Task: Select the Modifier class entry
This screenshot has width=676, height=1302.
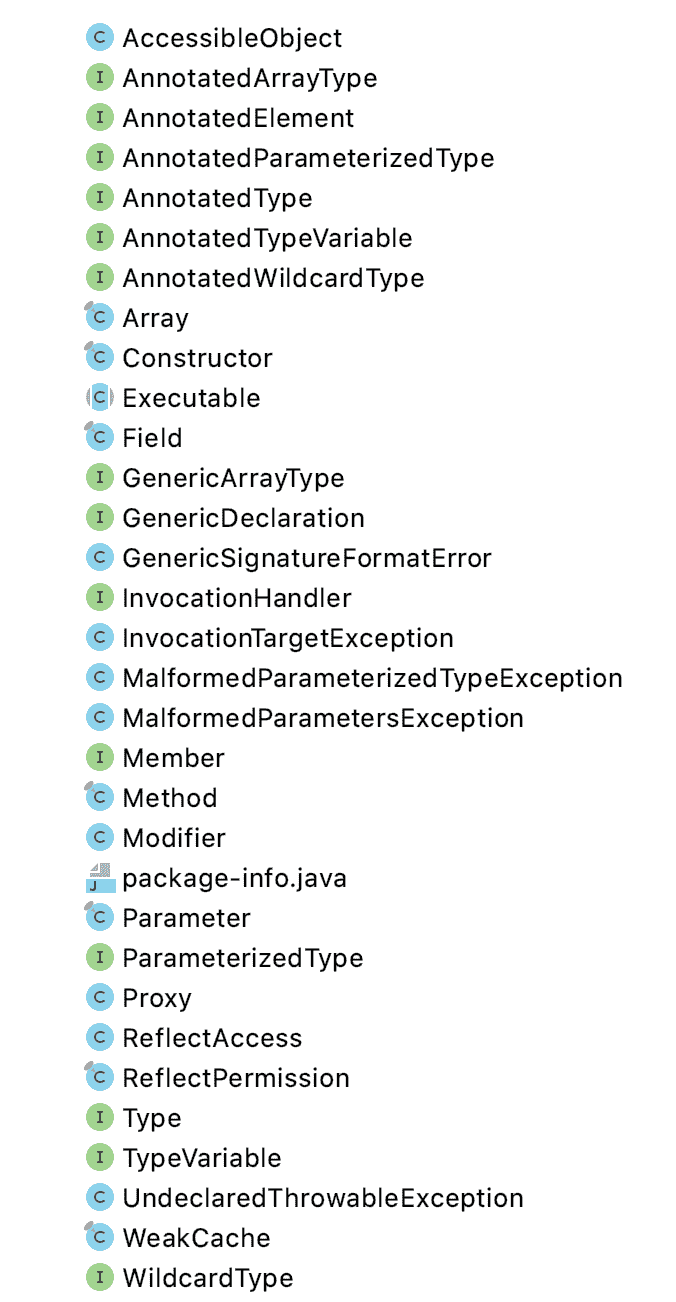Action: pos(174,838)
